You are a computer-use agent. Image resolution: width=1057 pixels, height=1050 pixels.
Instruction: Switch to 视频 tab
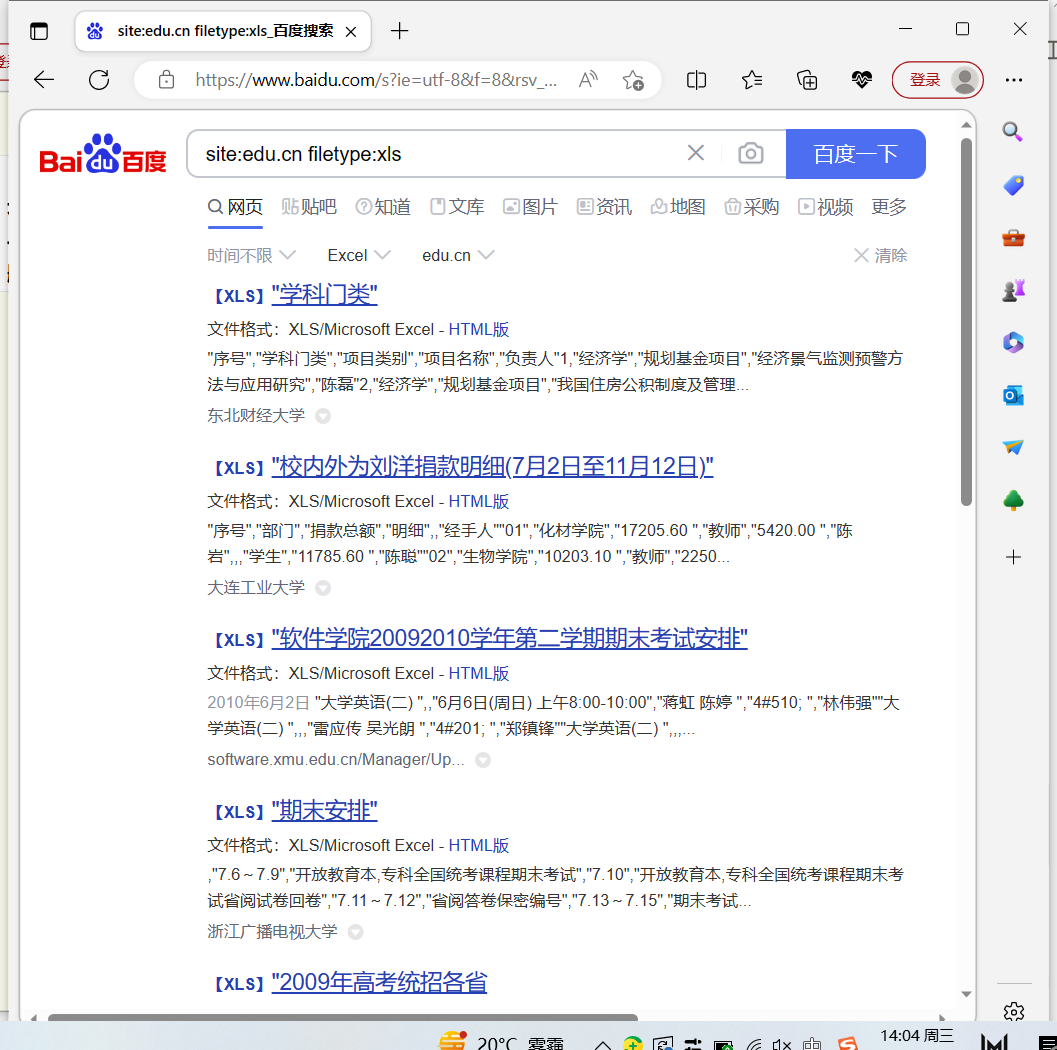click(826, 207)
